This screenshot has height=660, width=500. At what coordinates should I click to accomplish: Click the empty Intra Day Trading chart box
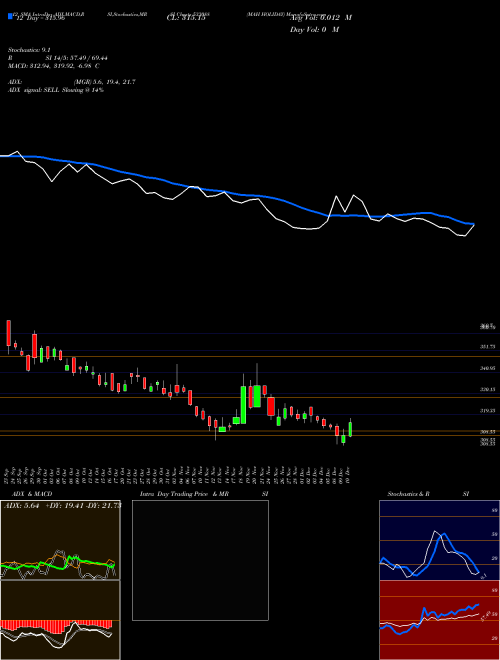[200, 560]
